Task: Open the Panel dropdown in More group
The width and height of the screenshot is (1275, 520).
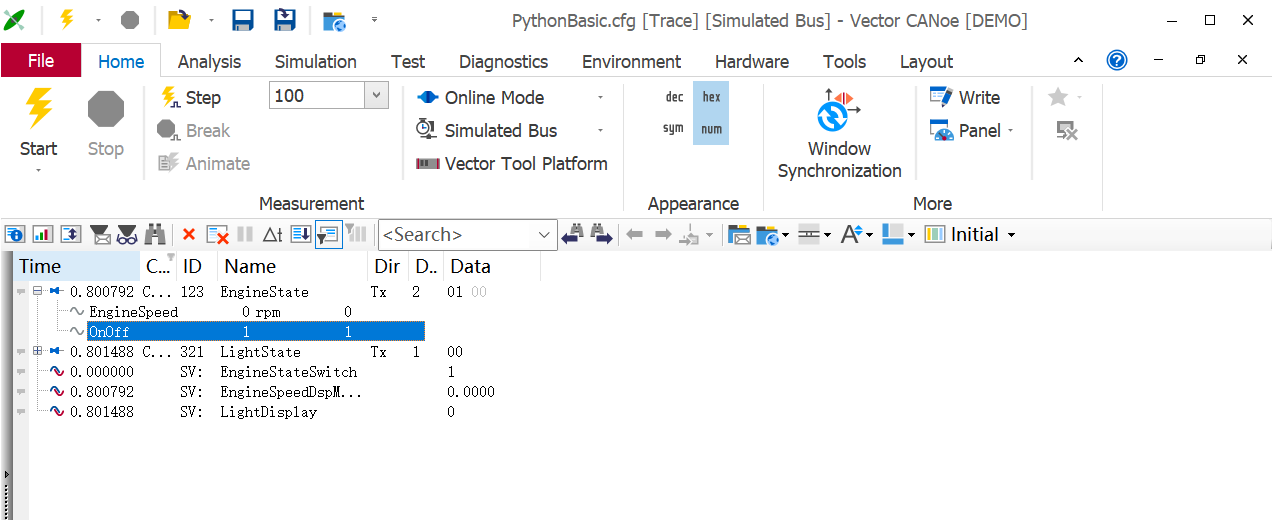Action: point(1010,130)
